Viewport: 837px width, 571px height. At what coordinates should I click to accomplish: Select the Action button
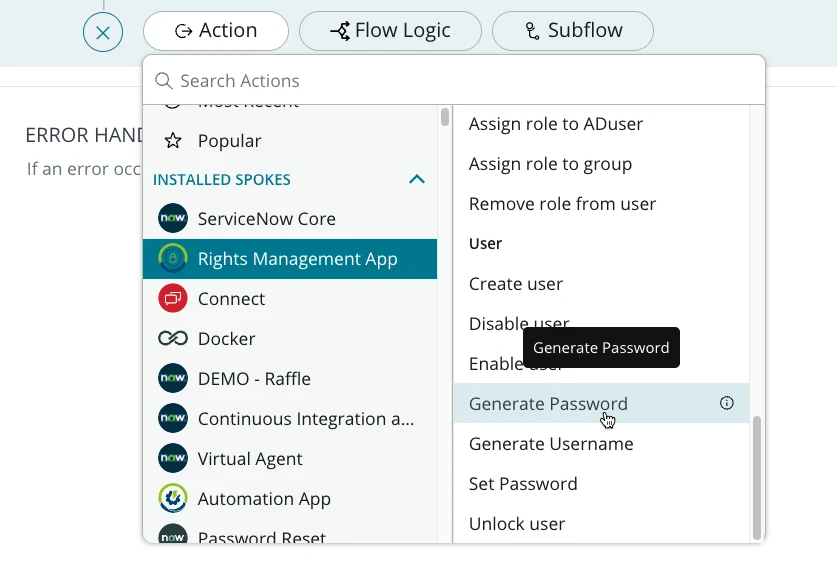pos(216,31)
